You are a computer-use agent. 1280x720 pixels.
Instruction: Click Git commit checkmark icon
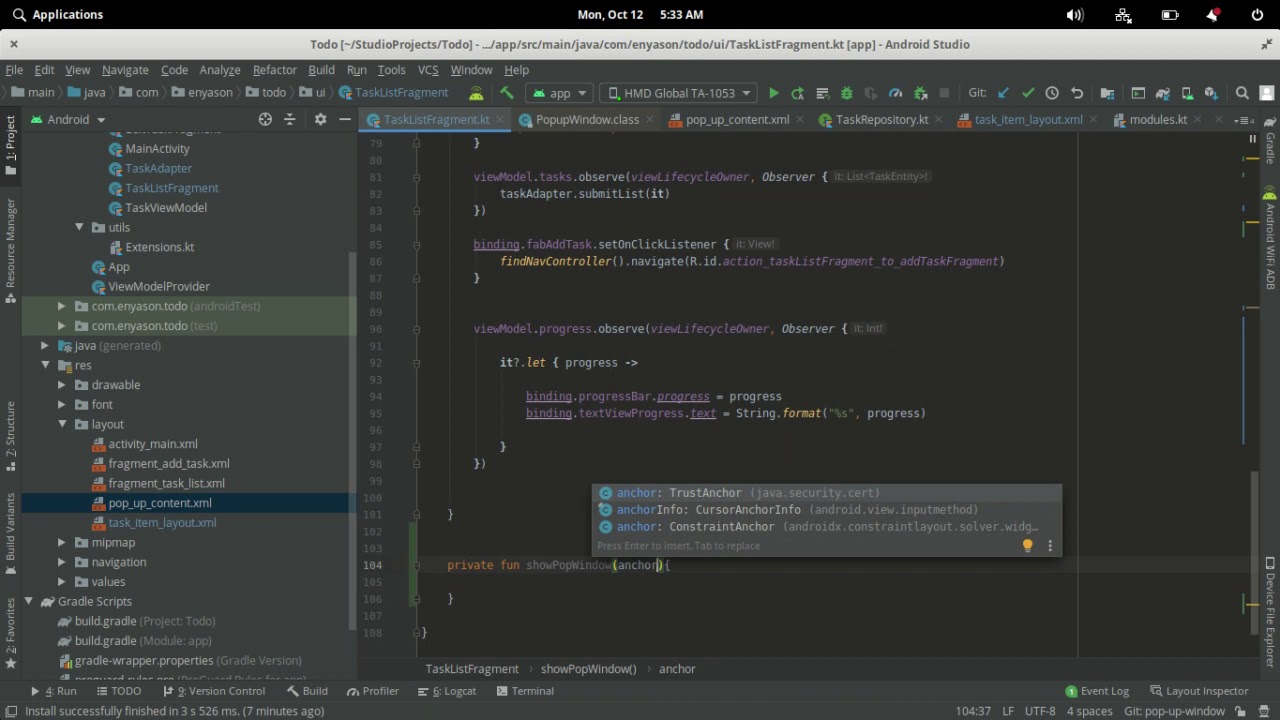1027,93
